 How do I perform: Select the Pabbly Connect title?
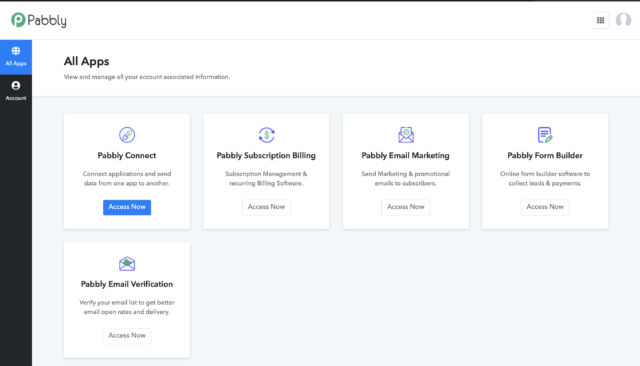point(127,155)
